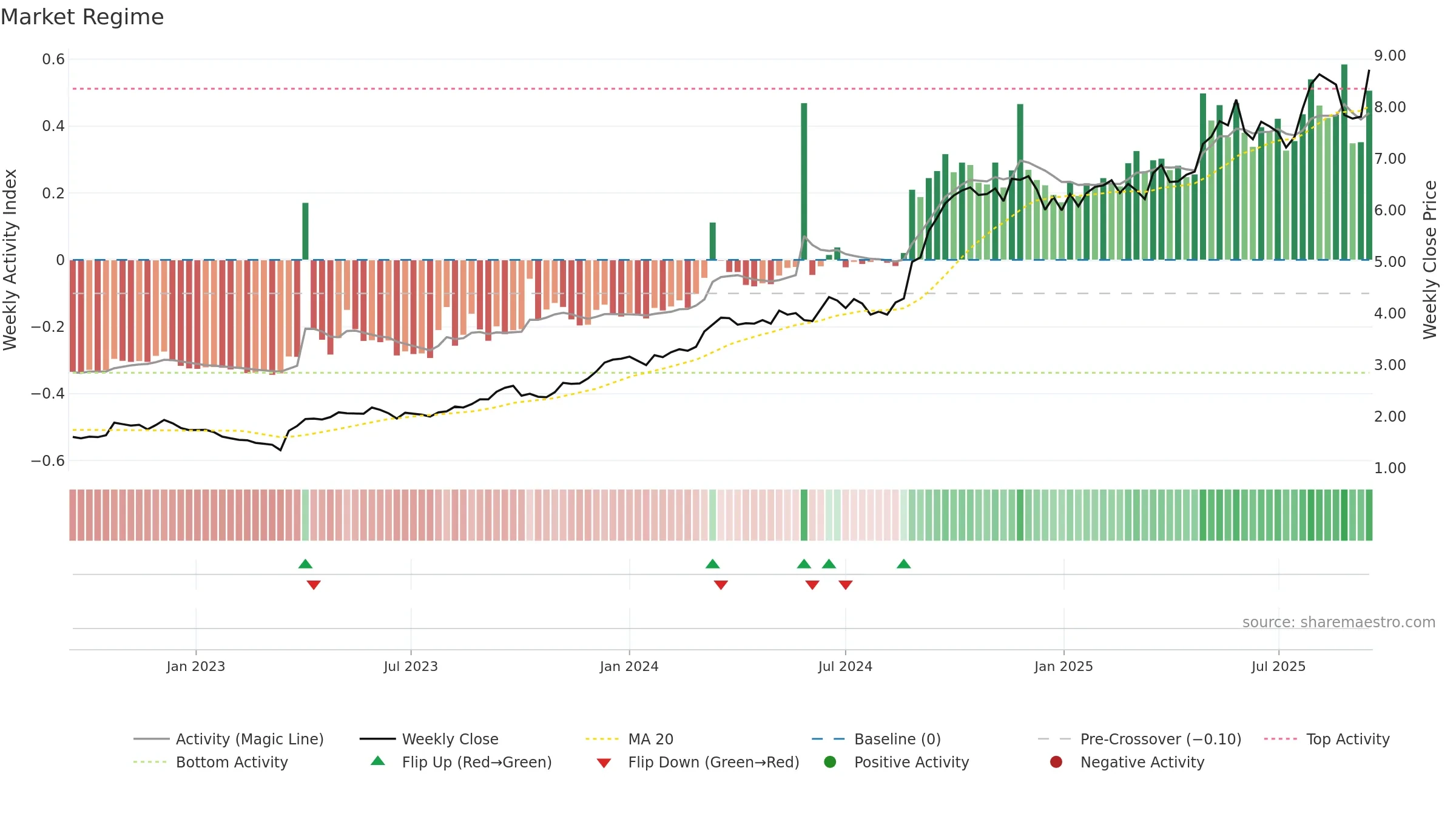Click the Flip Up green triangle legend icon
The width and height of the screenshot is (1456, 819).
click(x=378, y=761)
